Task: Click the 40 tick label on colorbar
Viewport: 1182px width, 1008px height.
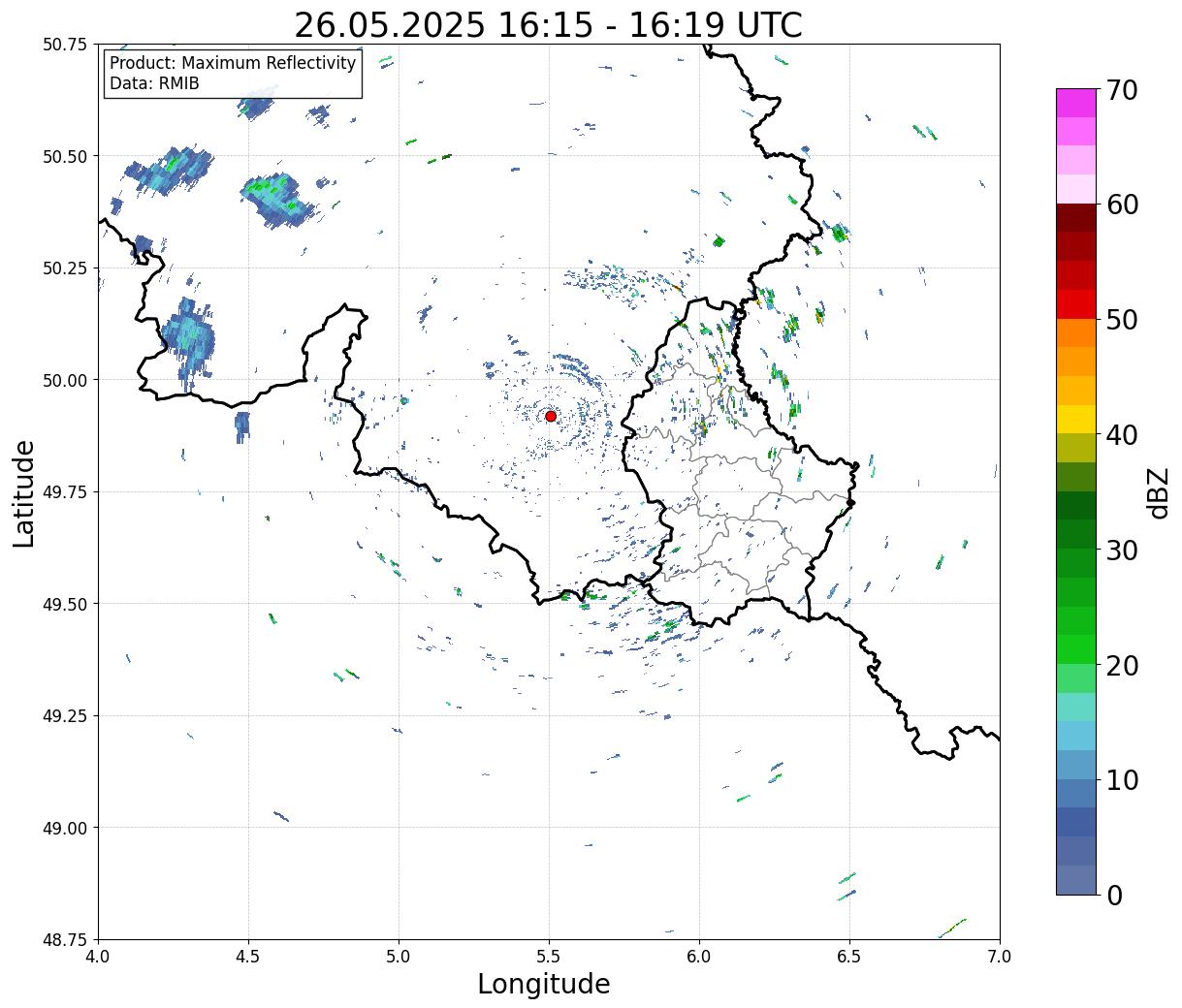Action: click(x=1122, y=435)
